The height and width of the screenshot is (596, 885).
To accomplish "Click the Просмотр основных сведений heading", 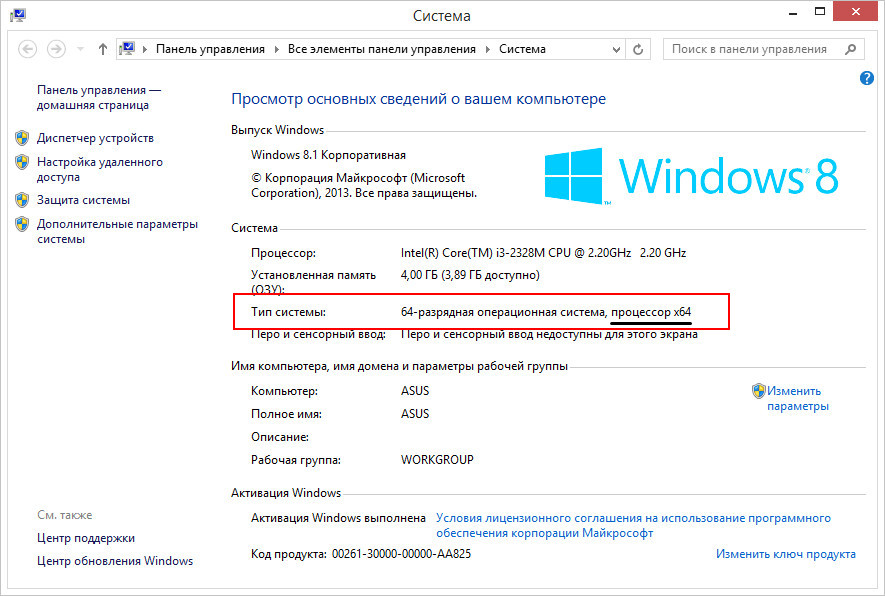I will [419, 99].
